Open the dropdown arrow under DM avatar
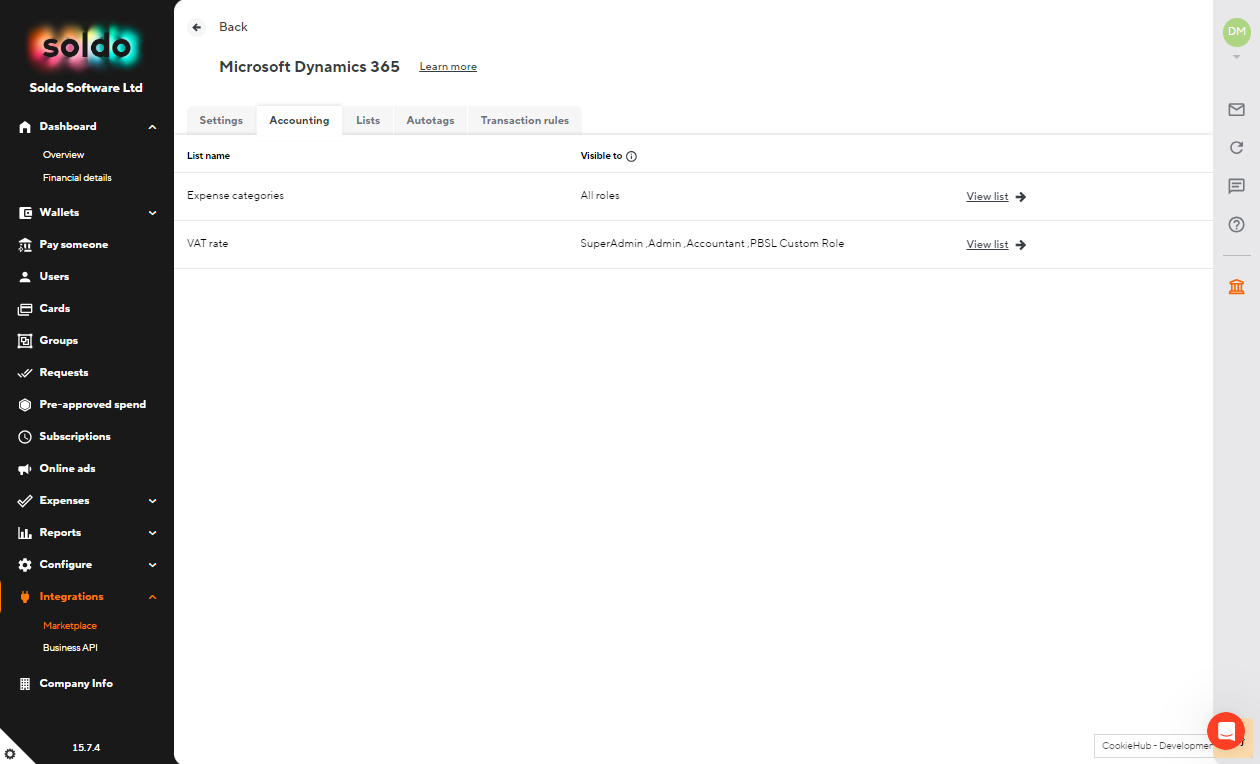 (x=1237, y=57)
